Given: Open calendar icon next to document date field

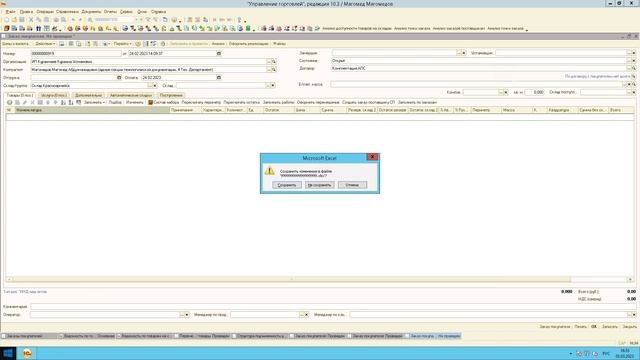Looking at the screenshot, I should 219,53.
